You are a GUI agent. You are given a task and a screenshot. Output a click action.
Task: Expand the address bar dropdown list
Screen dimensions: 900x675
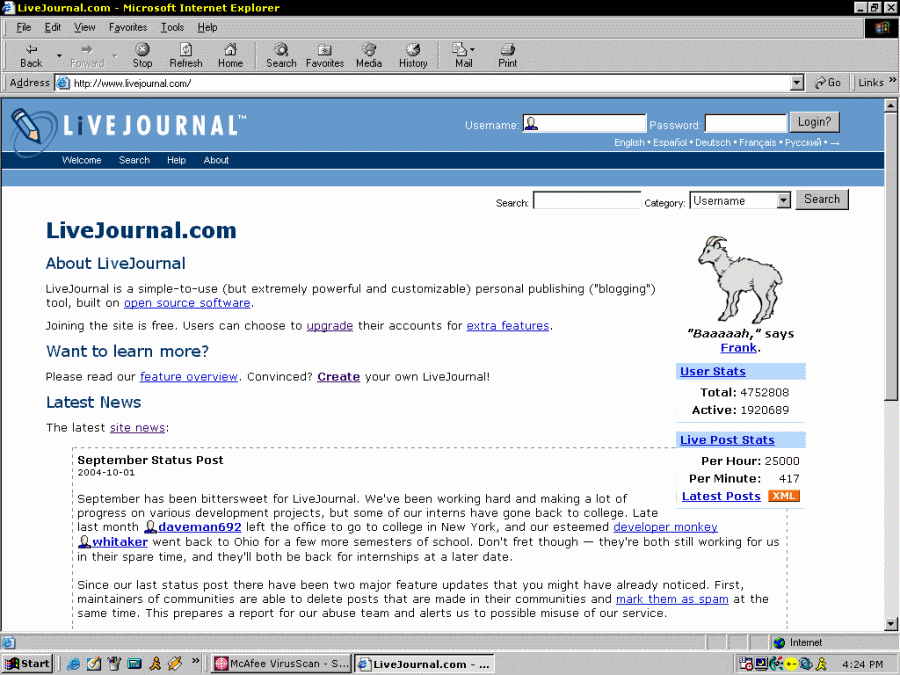pyautogui.click(x=797, y=83)
